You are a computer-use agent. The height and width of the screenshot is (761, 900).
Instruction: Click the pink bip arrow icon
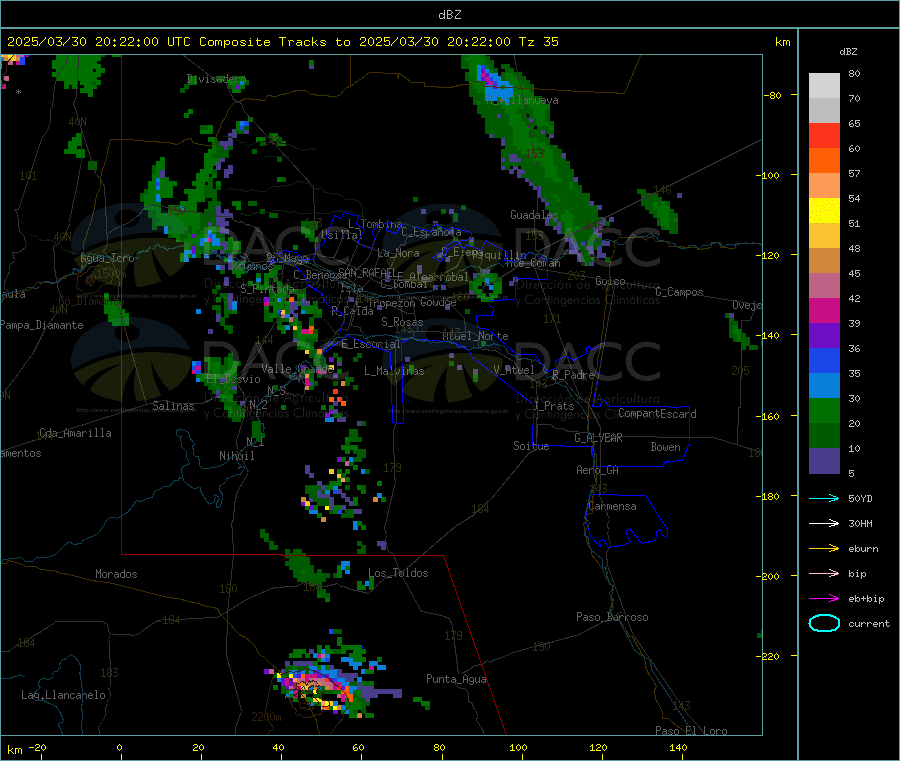click(x=824, y=573)
